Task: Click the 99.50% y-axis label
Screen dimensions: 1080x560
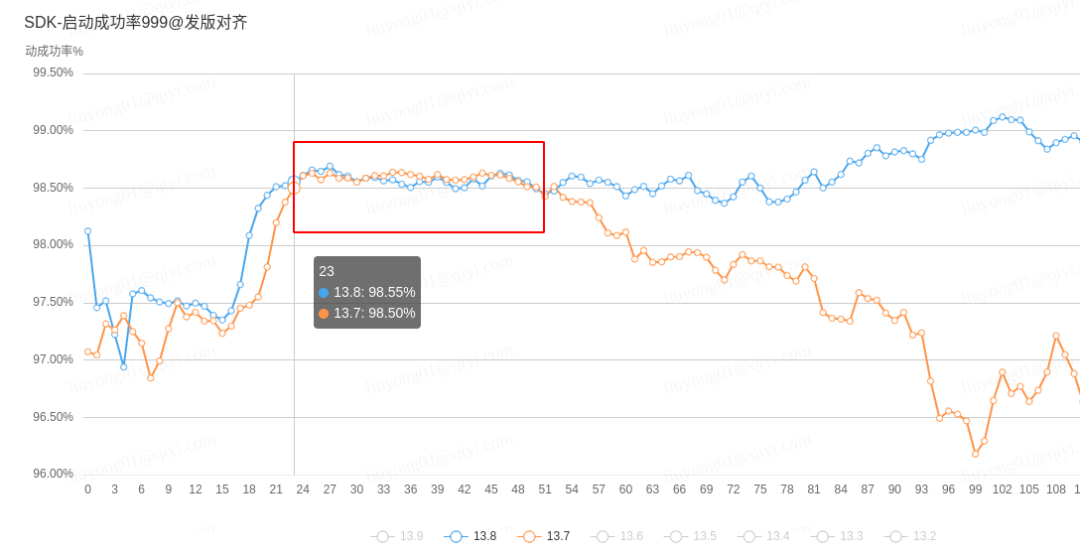Action: pyautogui.click(x=53, y=73)
